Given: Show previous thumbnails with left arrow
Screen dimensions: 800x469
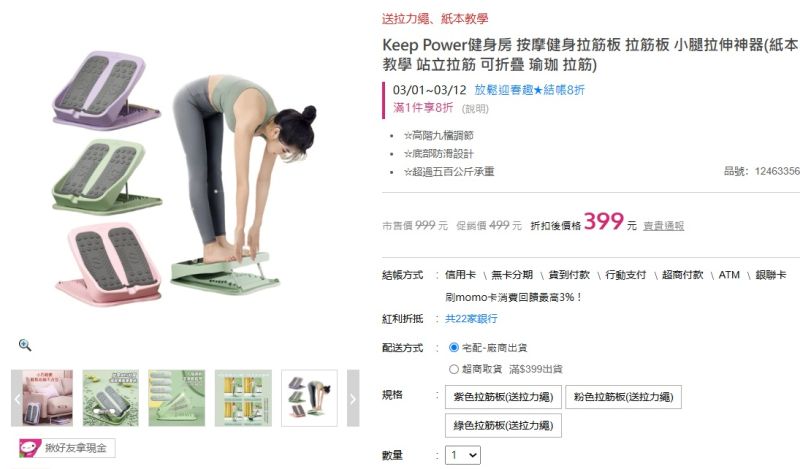Looking at the screenshot, I should pyautogui.click(x=17, y=398).
